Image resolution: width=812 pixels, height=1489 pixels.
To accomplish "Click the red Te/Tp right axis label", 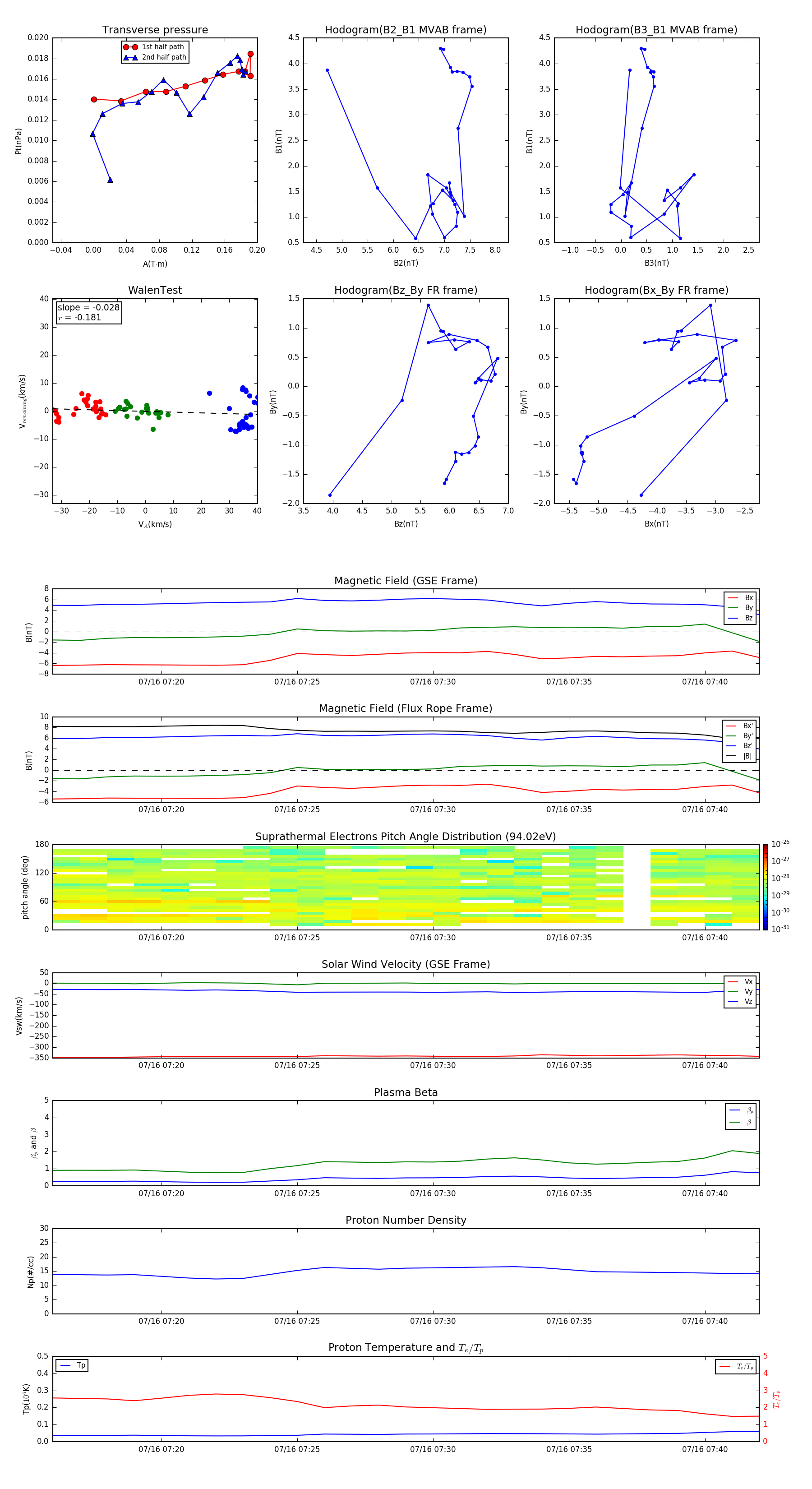I will pos(777,1399).
